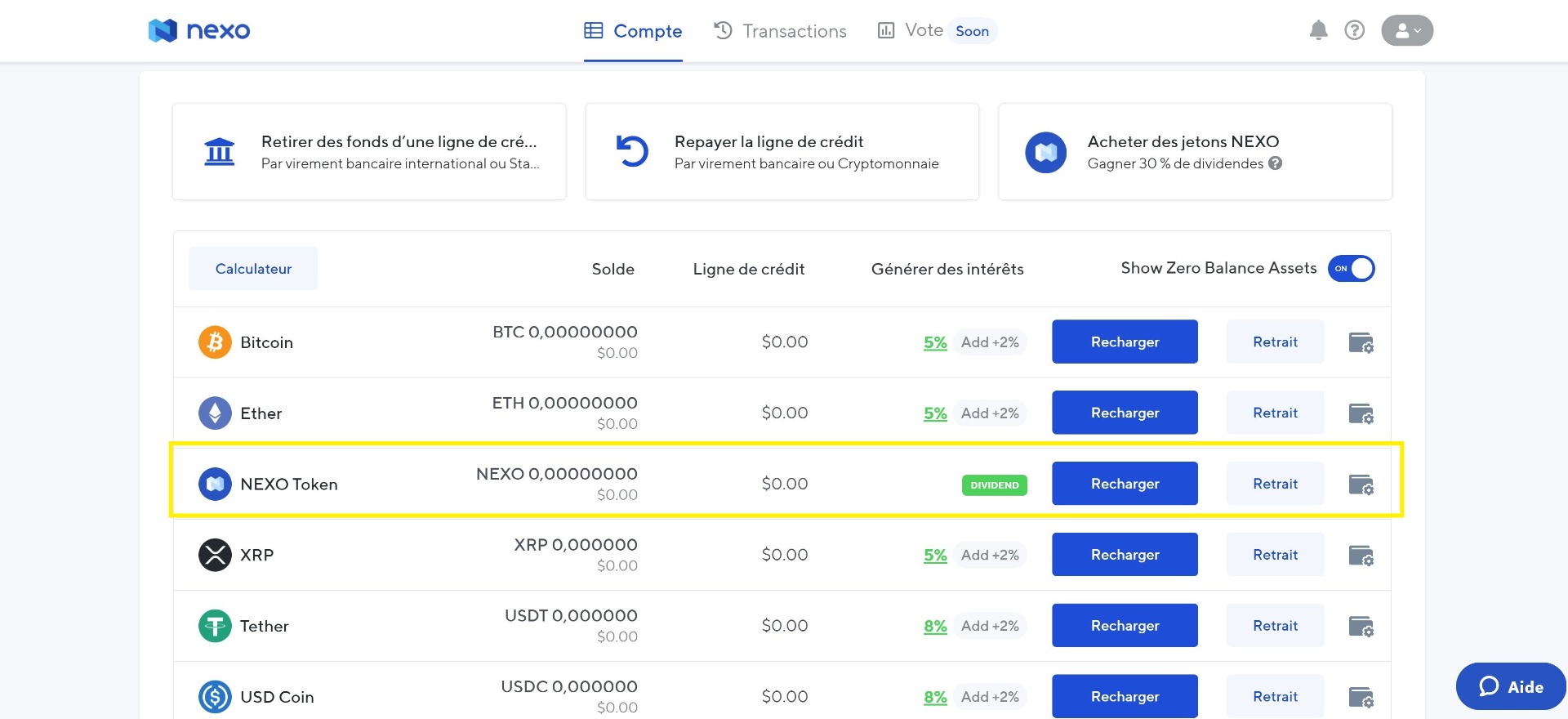Click Add +2% in the Bitcoin row
The width and height of the screenshot is (1568, 719).
point(990,342)
